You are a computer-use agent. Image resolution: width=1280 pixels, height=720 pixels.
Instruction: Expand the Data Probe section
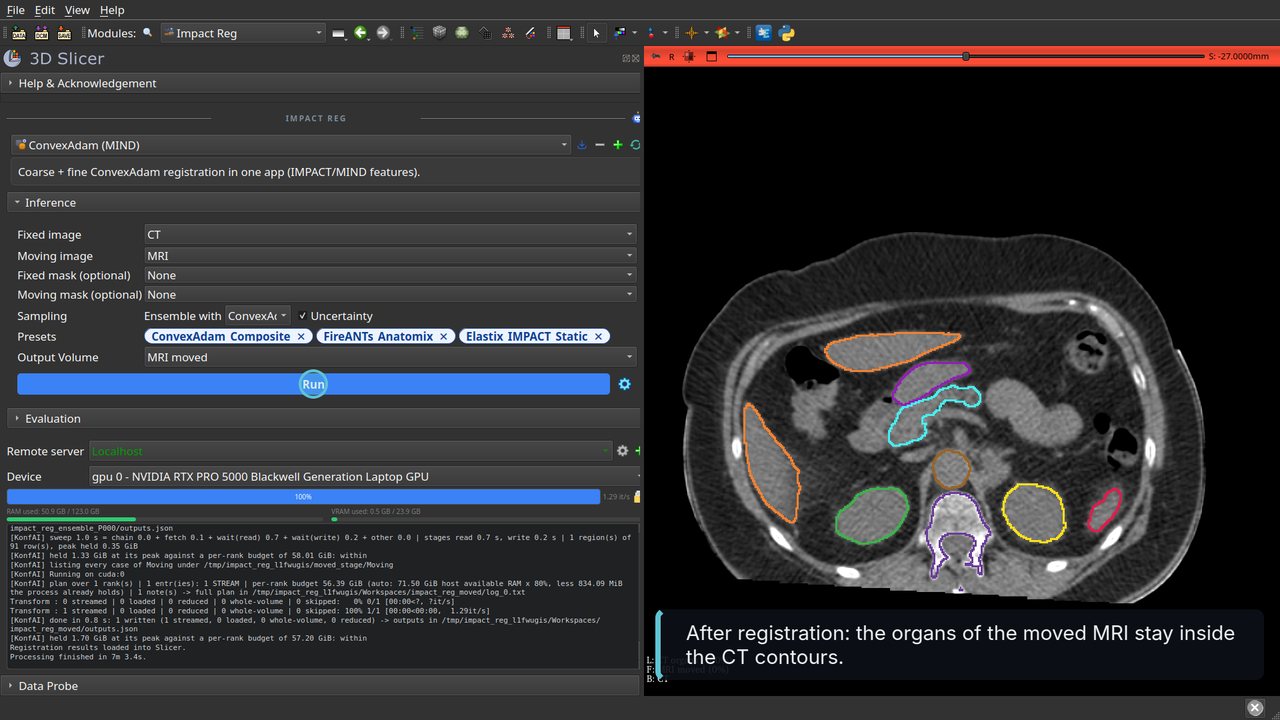(322, 686)
